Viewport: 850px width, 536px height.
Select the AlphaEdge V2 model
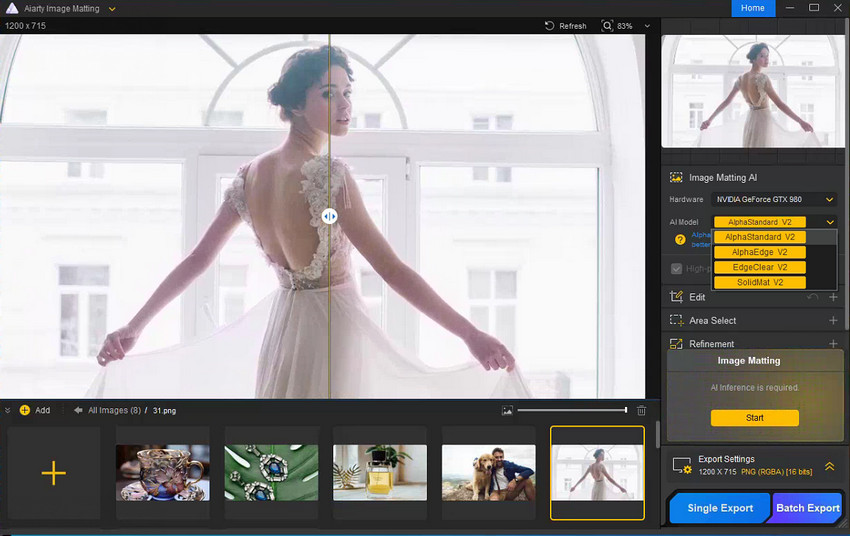(759, 252)
